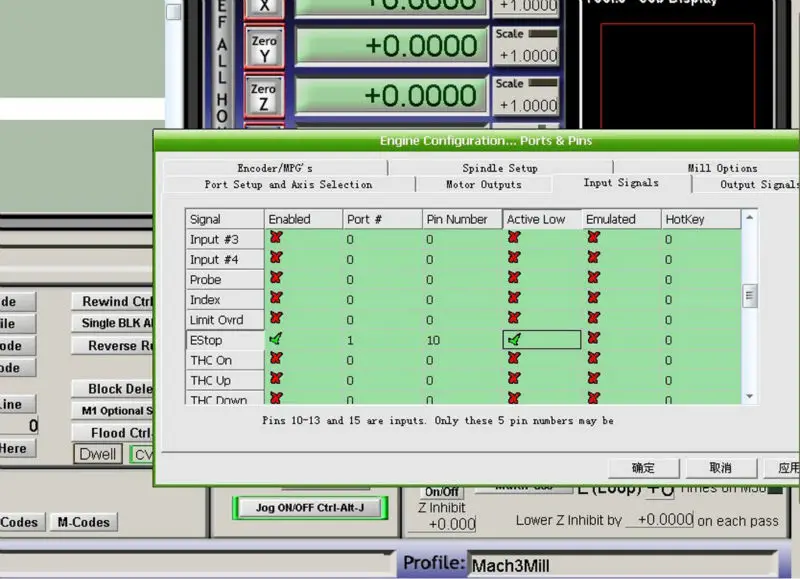800x579 pixels.
Task: Toggle Jog ON/OFF Ctrl-Alt-J button
Action: (310, 508)
